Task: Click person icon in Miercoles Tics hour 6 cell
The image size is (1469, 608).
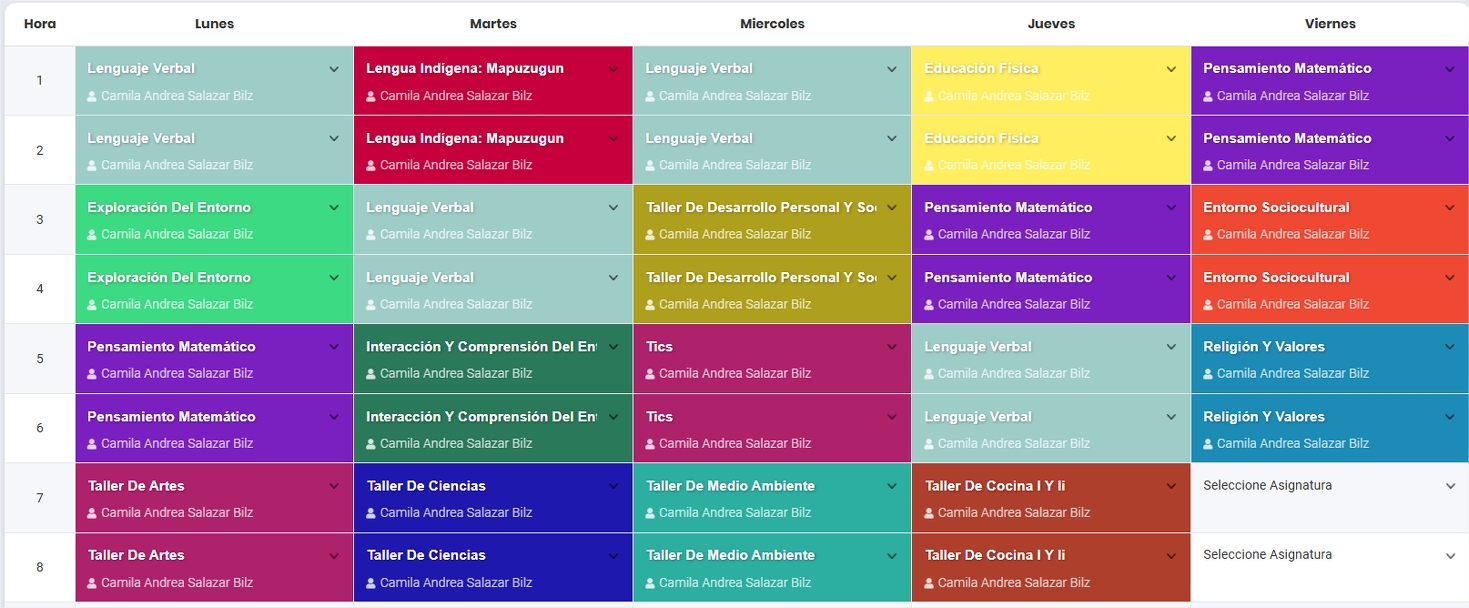Action: point(650,444)
